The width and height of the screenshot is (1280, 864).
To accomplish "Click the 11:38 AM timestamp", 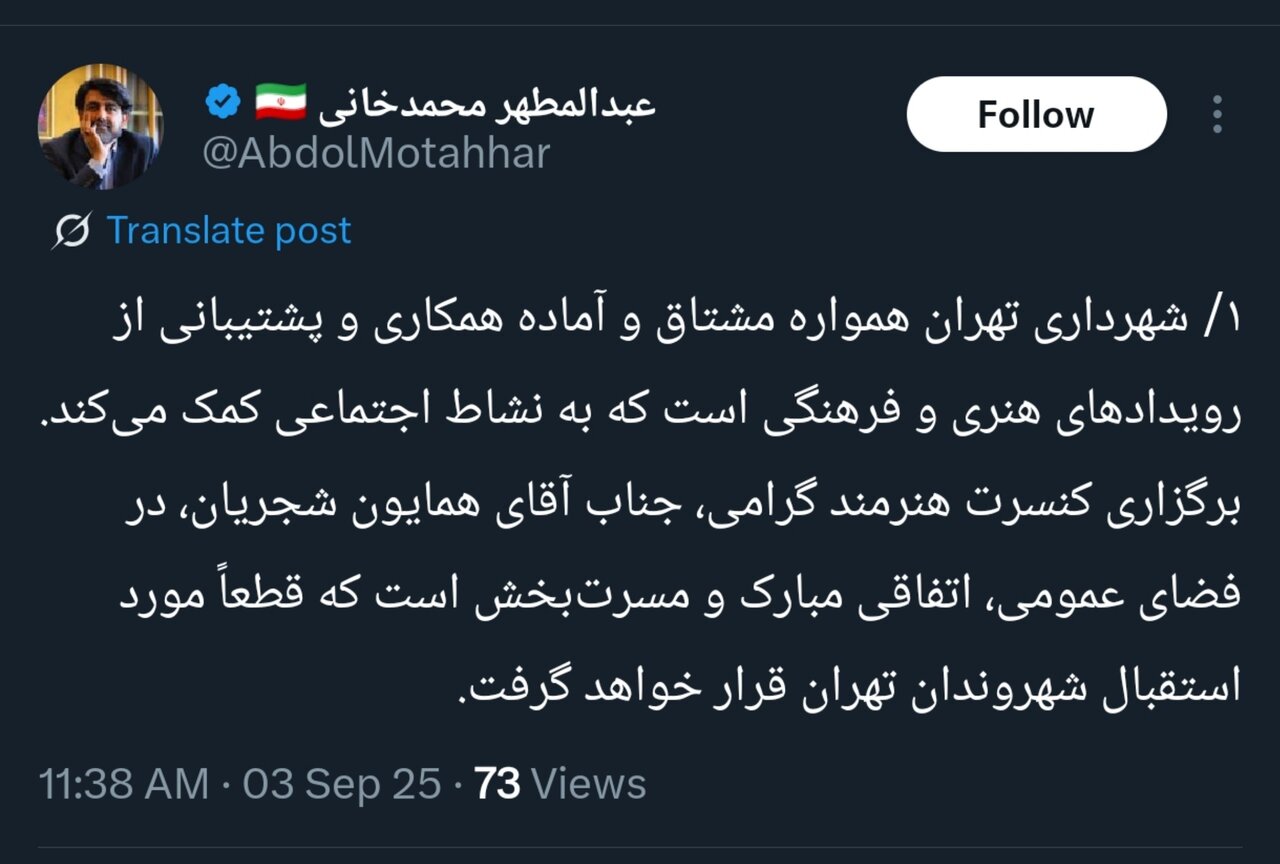I will 125,784.
